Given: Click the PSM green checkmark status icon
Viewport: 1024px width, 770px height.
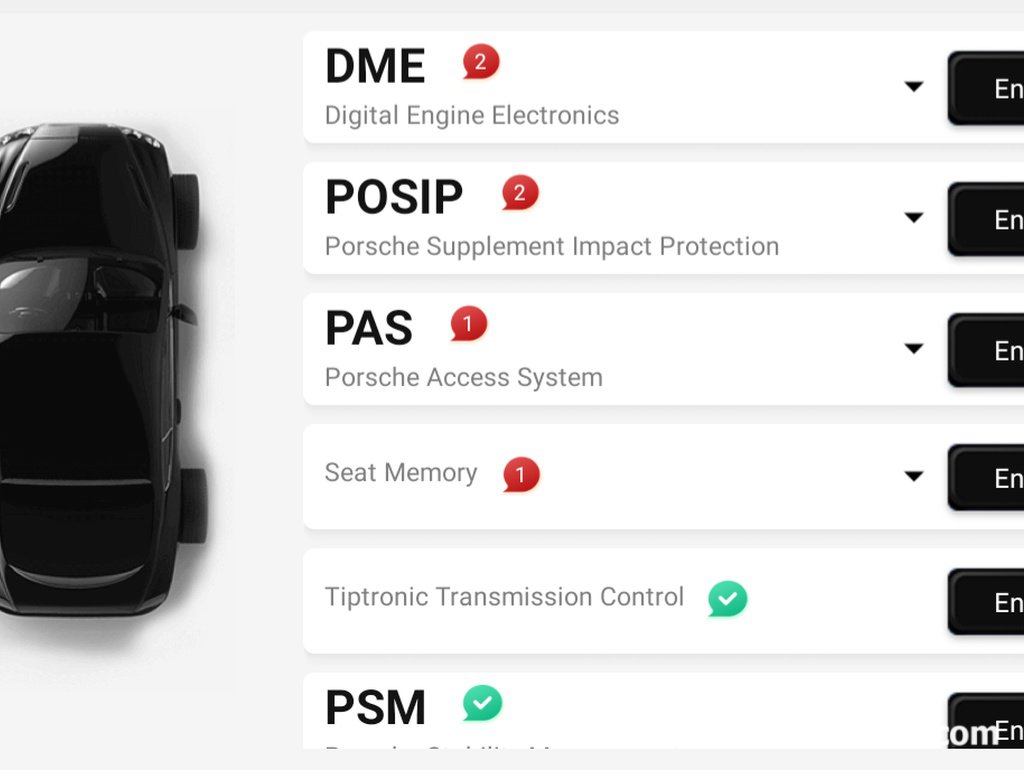Looking at the screenshot, I should point(483,703).
